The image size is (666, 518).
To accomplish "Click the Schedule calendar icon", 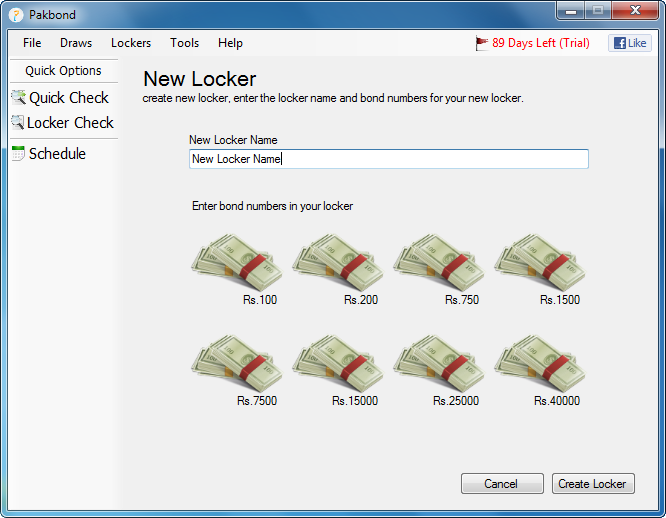I will pyautogui.click(x=18, y=153).
